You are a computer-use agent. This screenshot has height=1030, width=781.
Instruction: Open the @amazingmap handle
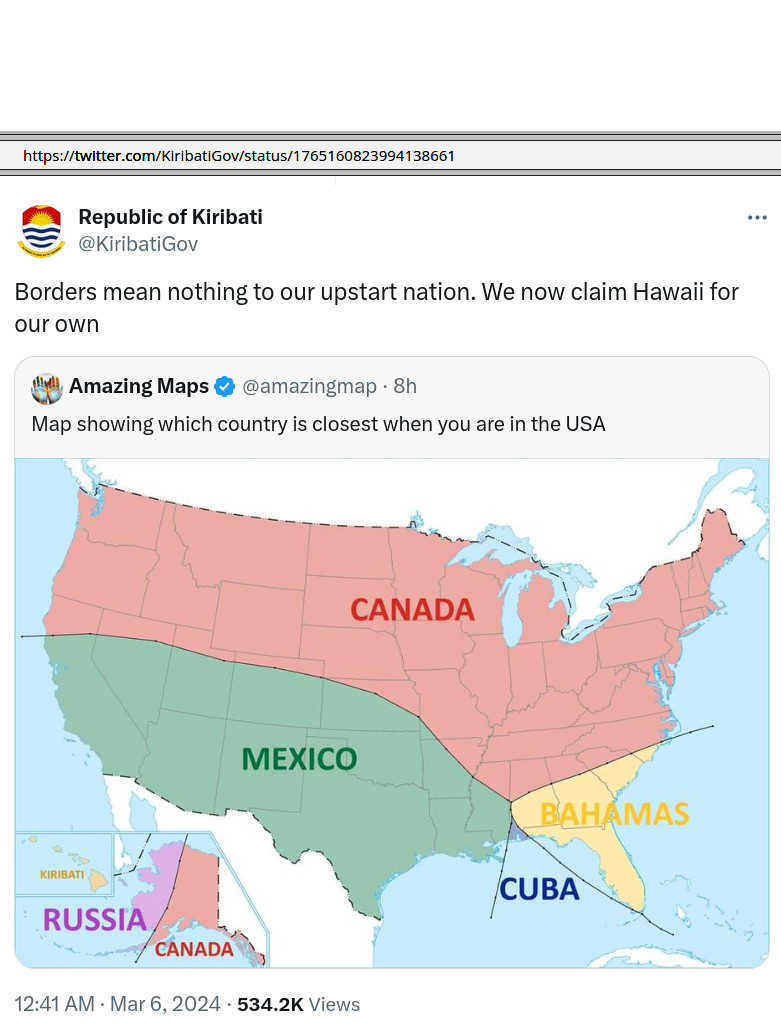click(x=309, y=386)
